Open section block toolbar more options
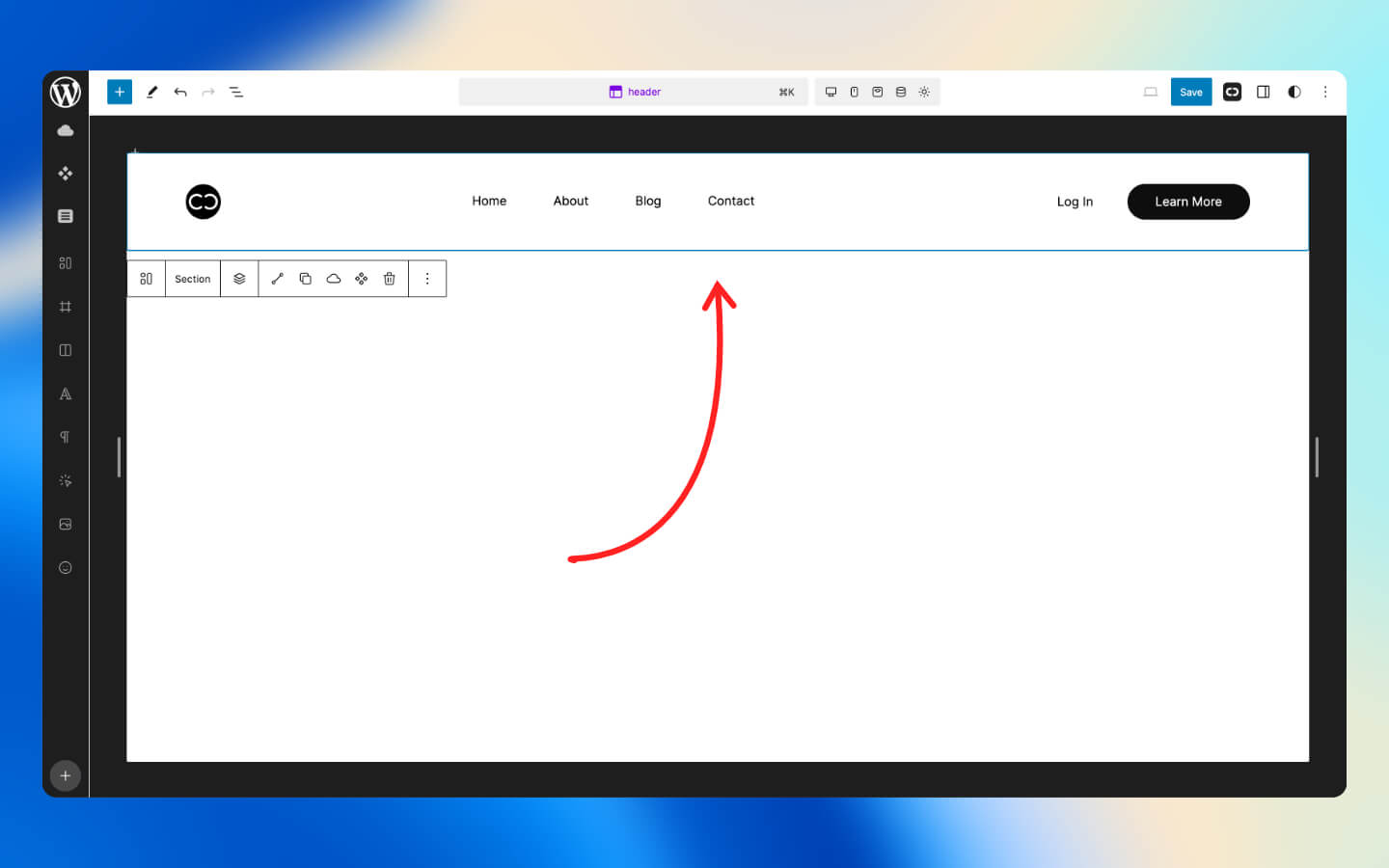This screenshot has height=868, width=1389. (x=427, y=279)
